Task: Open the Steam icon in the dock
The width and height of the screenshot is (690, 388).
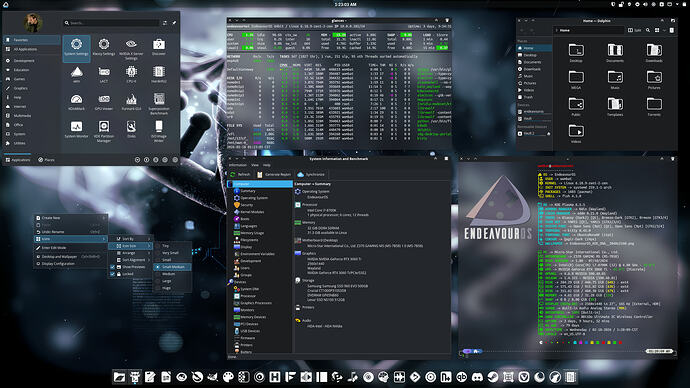Action: point(493,377)
